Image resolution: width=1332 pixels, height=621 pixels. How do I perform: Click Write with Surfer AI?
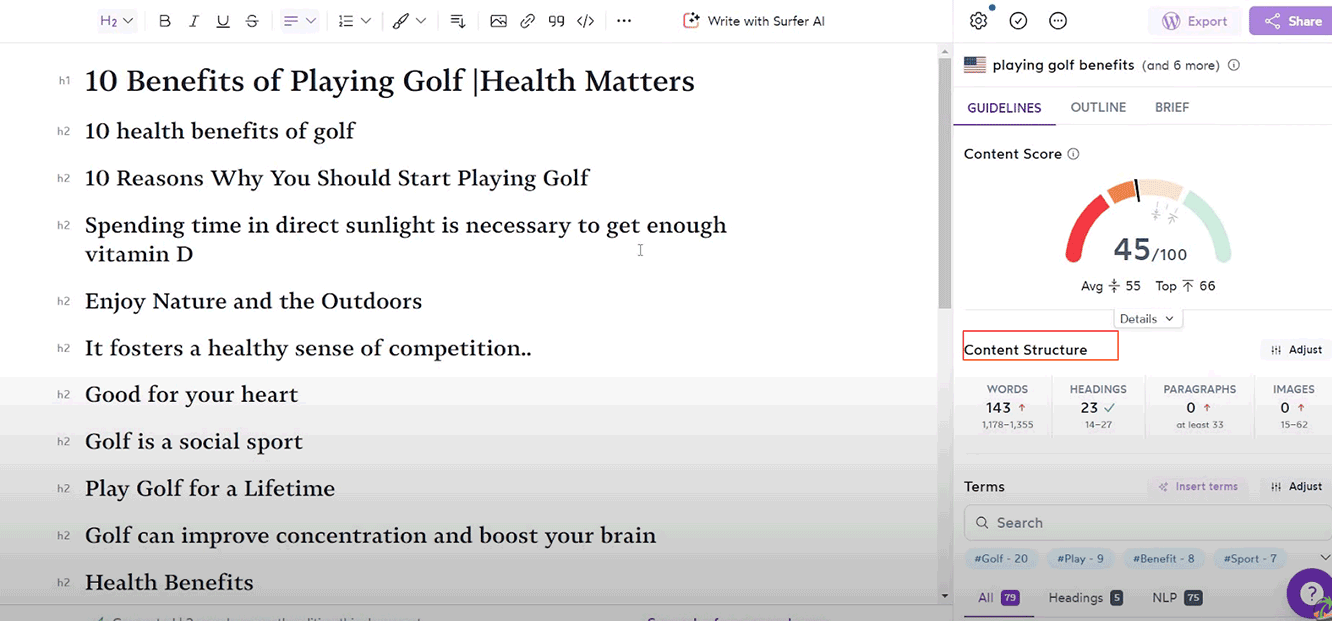click(754, 21)
